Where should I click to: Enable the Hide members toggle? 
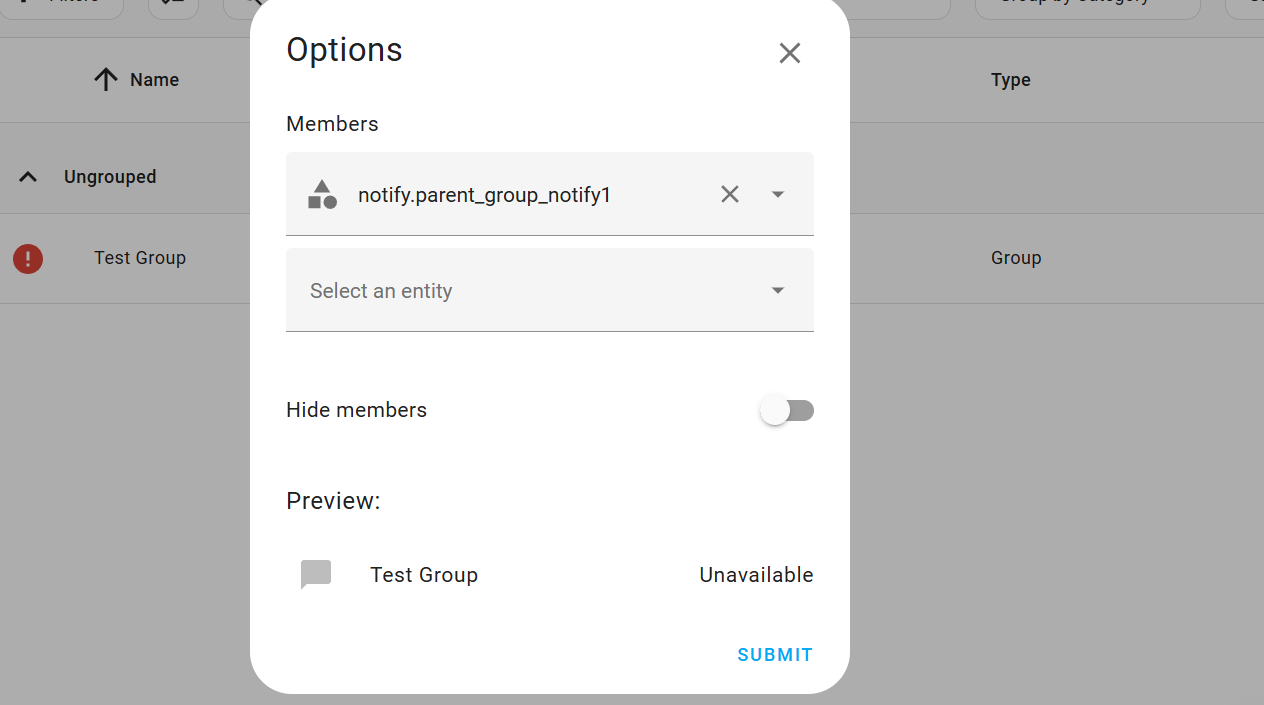[x=787, y=410]
